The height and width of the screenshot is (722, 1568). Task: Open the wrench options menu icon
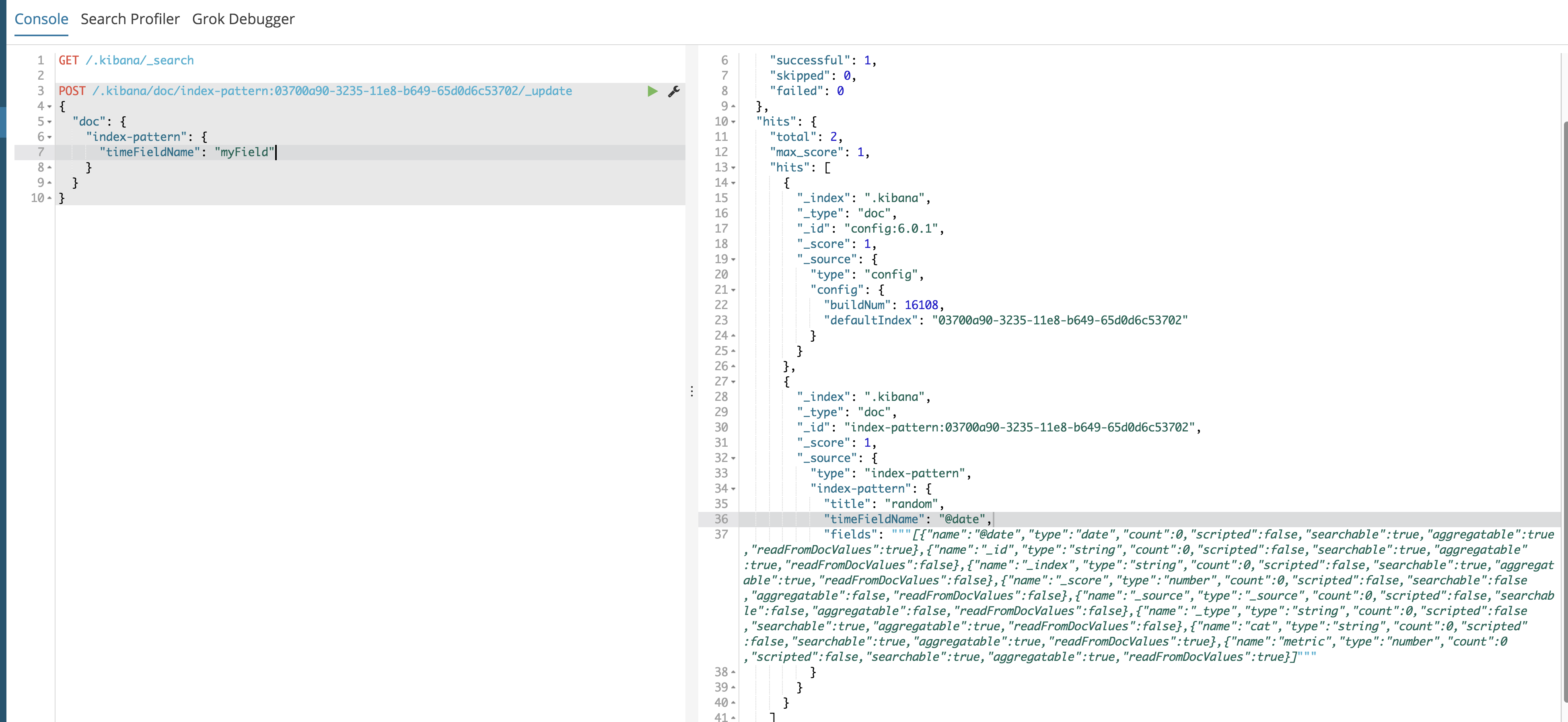coord(673,91)
